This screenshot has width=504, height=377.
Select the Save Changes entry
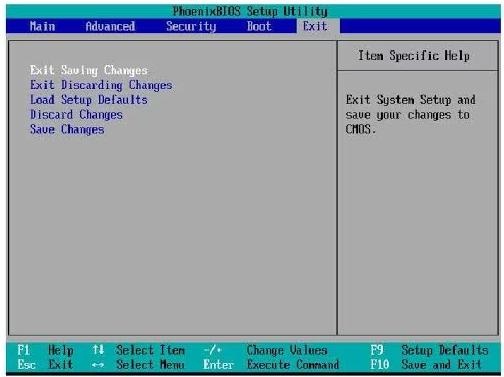(x=67, y=129)
